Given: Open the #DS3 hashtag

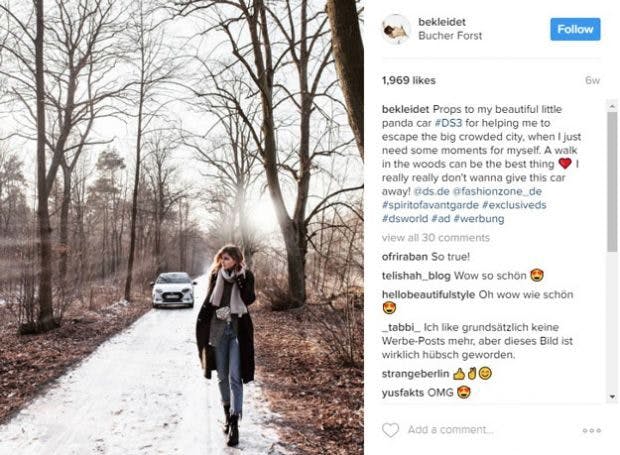Looking at the screenshot, I should (x=448, y=123).
